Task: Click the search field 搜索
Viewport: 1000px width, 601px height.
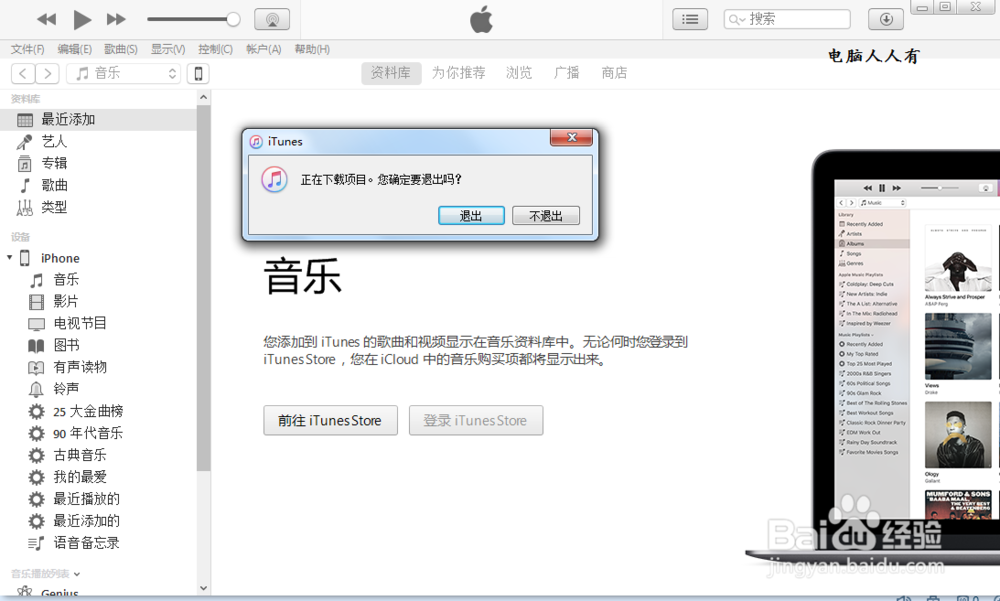Action: [787, 20]
